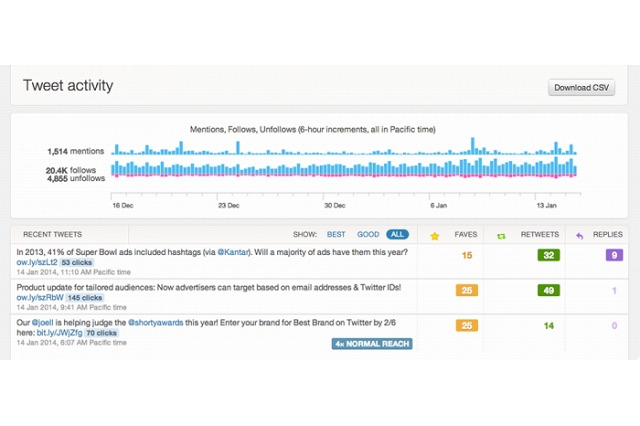Toggle the ALL tweets filter pill

coord(398,234)
